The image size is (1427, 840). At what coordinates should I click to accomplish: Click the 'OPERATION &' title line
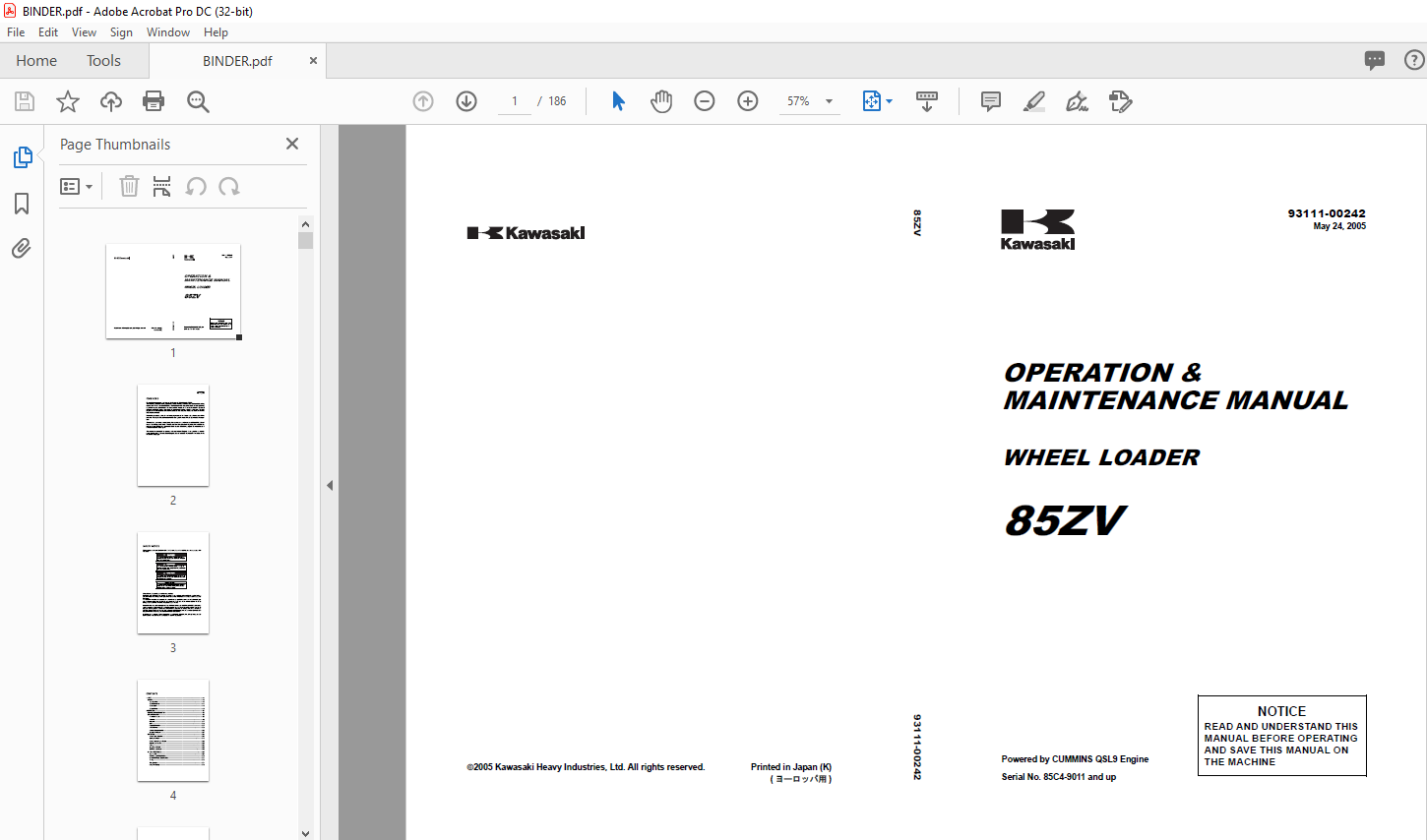coord(1102,373)
